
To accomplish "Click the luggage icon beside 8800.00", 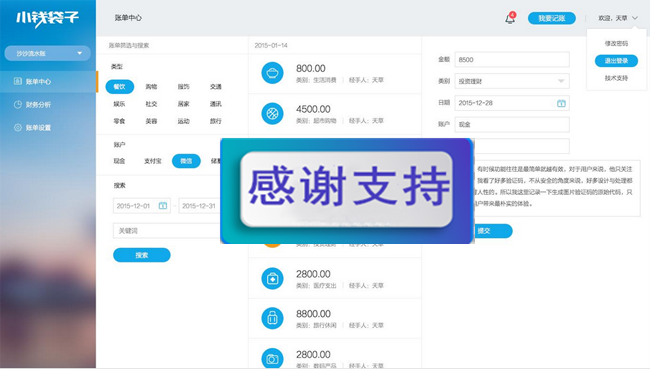I will (x=272, y=318).
